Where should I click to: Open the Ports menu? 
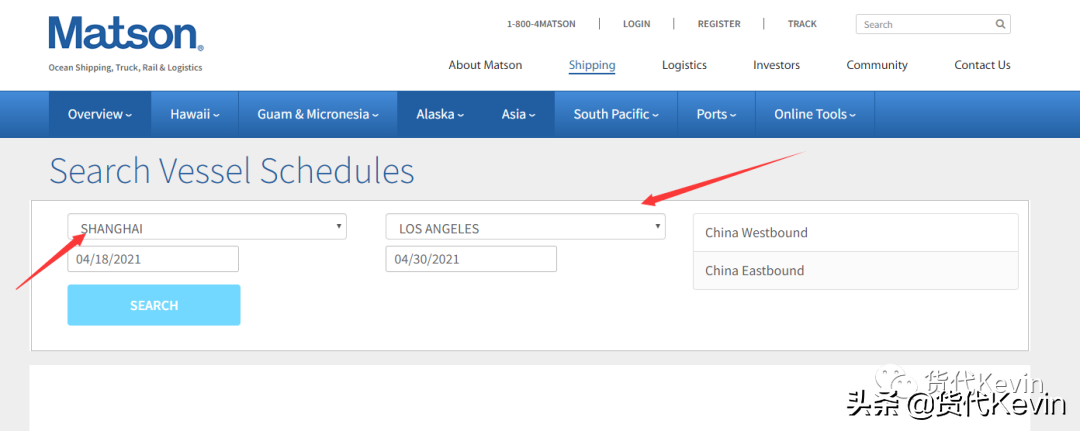tap(716, 114)
